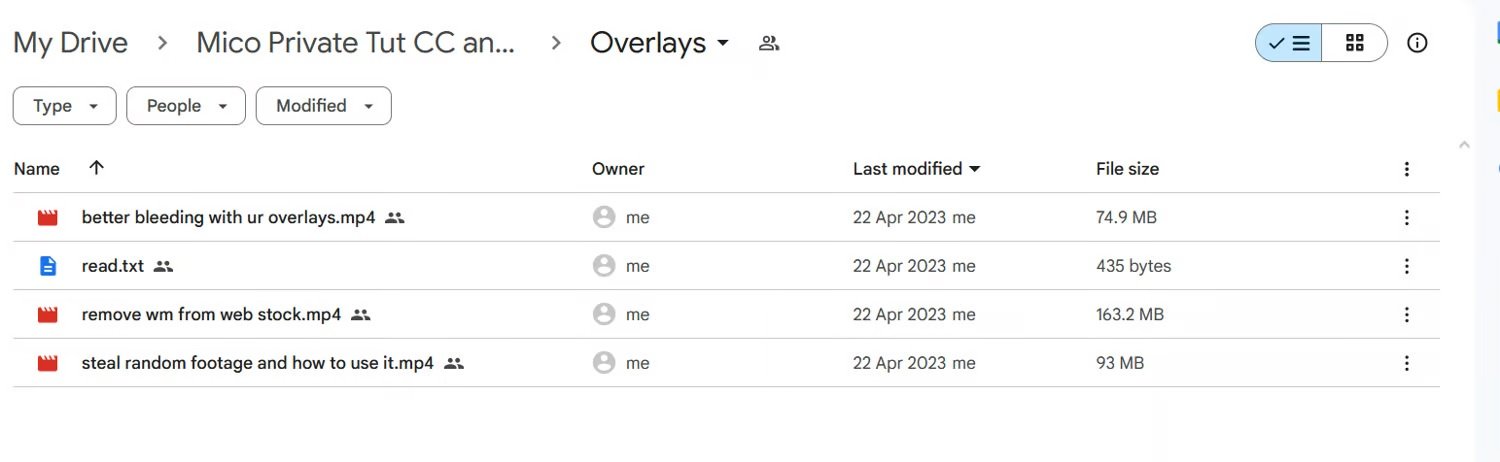Open more options for better bleeding video
This screenshot has height=462, width=1500.
click(x=1406, y=217)
